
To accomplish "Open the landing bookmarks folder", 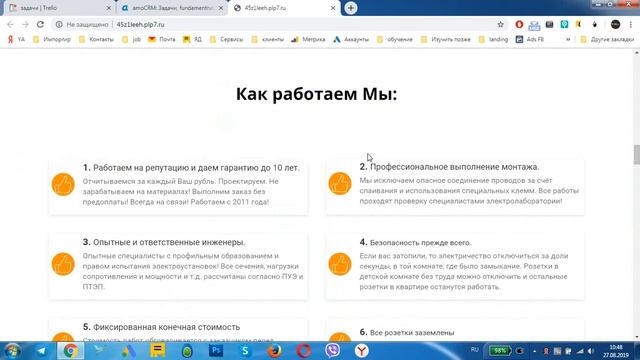I will pyautogui.click(x=493, y=40).
